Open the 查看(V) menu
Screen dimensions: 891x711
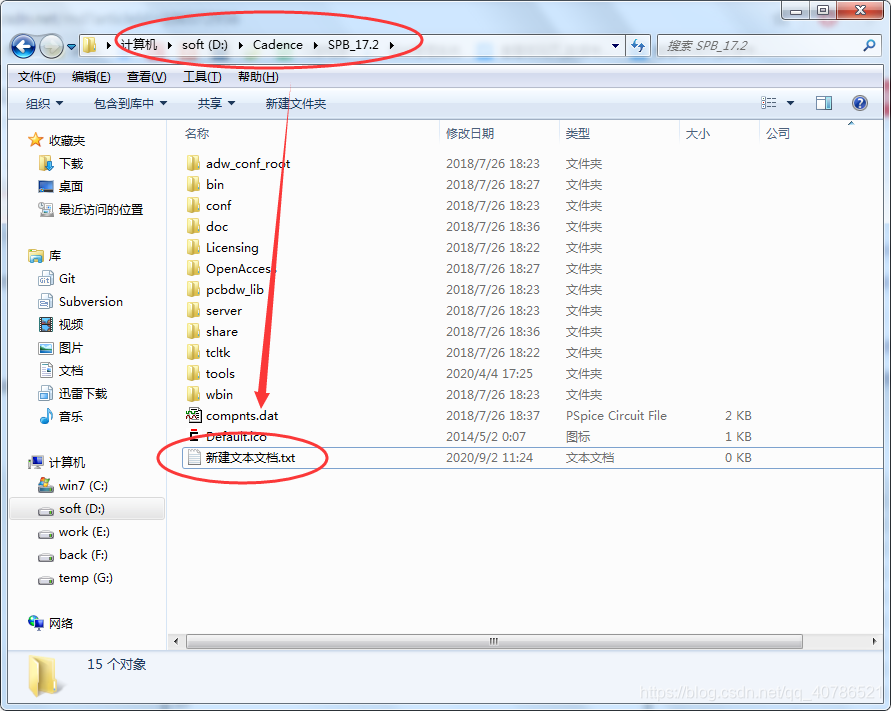tap(147, 77)
